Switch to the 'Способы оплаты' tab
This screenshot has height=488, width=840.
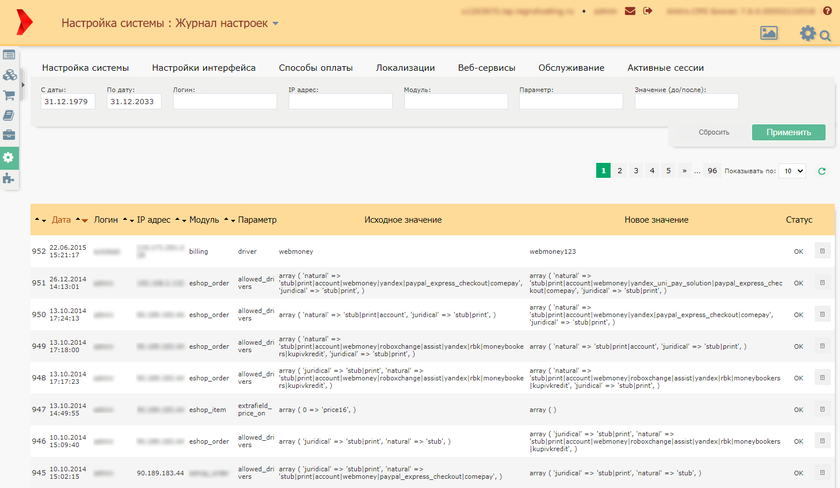[315, 68]
